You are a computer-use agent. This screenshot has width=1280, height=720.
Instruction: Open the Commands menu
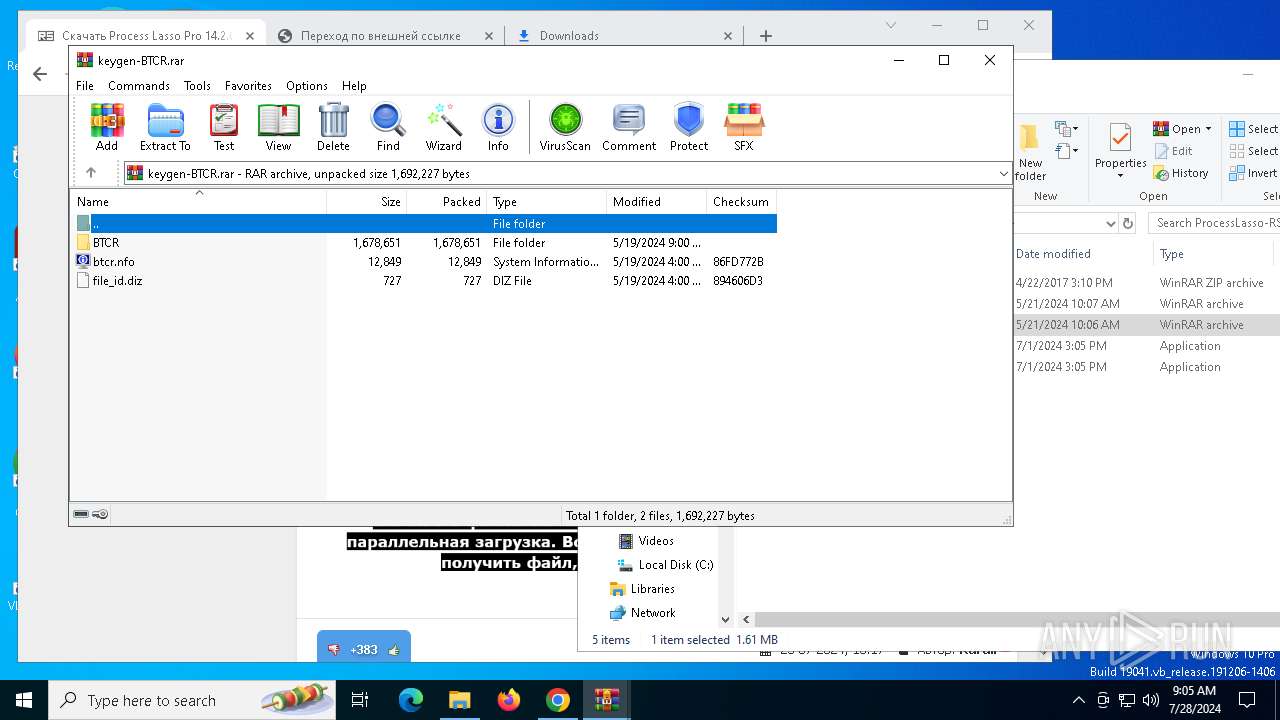point(139,86)
